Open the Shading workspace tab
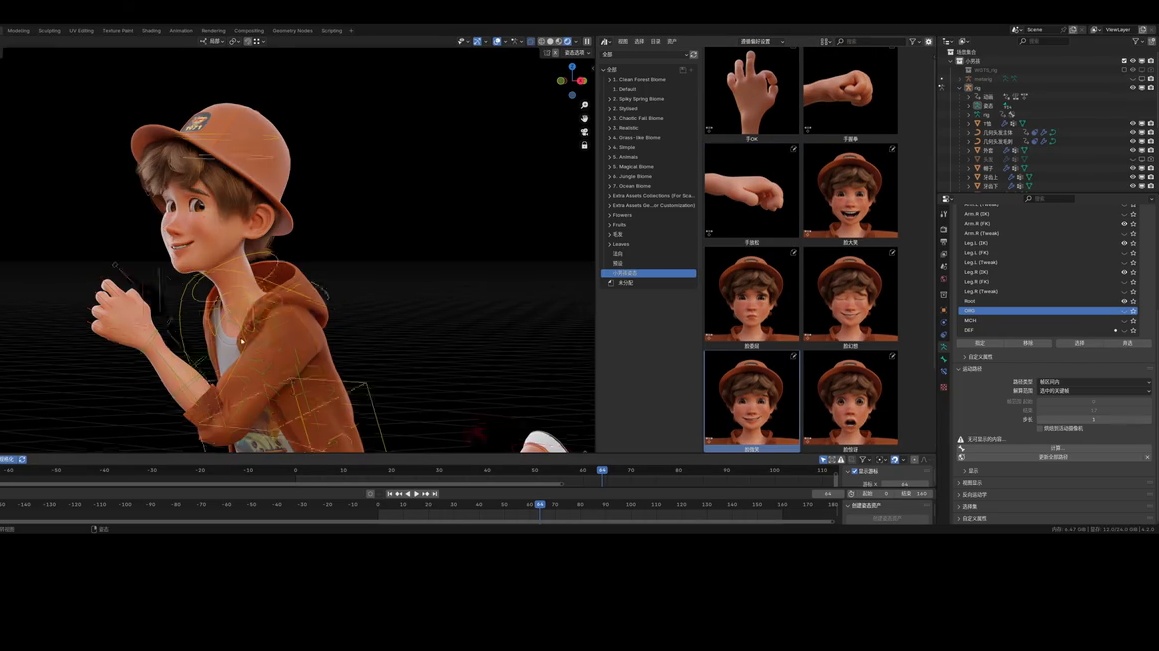The height and width of the screenshot is (651, 1159). click(151, 31)
